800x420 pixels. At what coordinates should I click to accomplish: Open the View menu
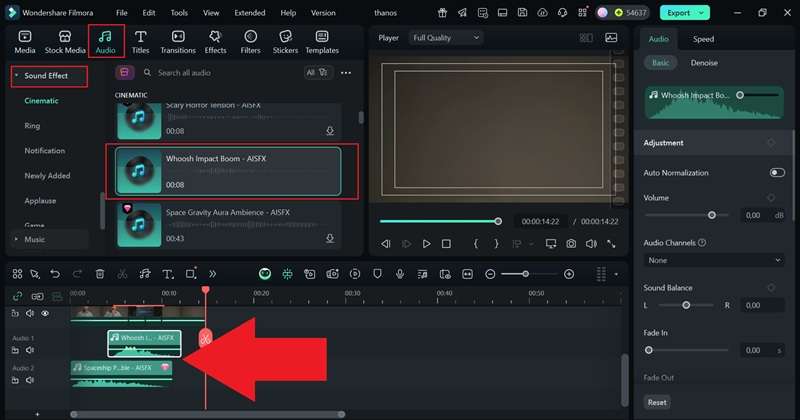(x=211, y=13)
